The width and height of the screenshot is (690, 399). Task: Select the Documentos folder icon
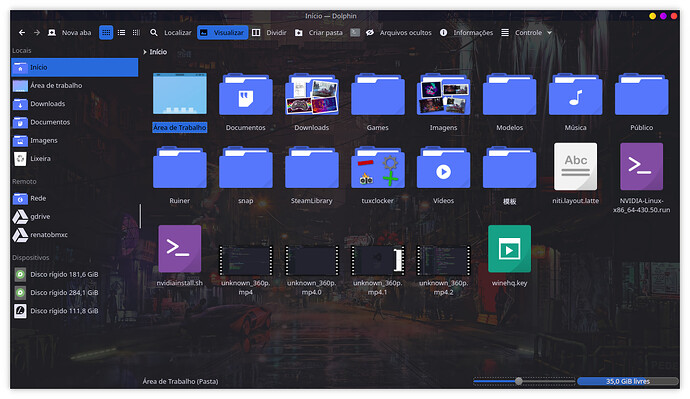click(246, 94)
